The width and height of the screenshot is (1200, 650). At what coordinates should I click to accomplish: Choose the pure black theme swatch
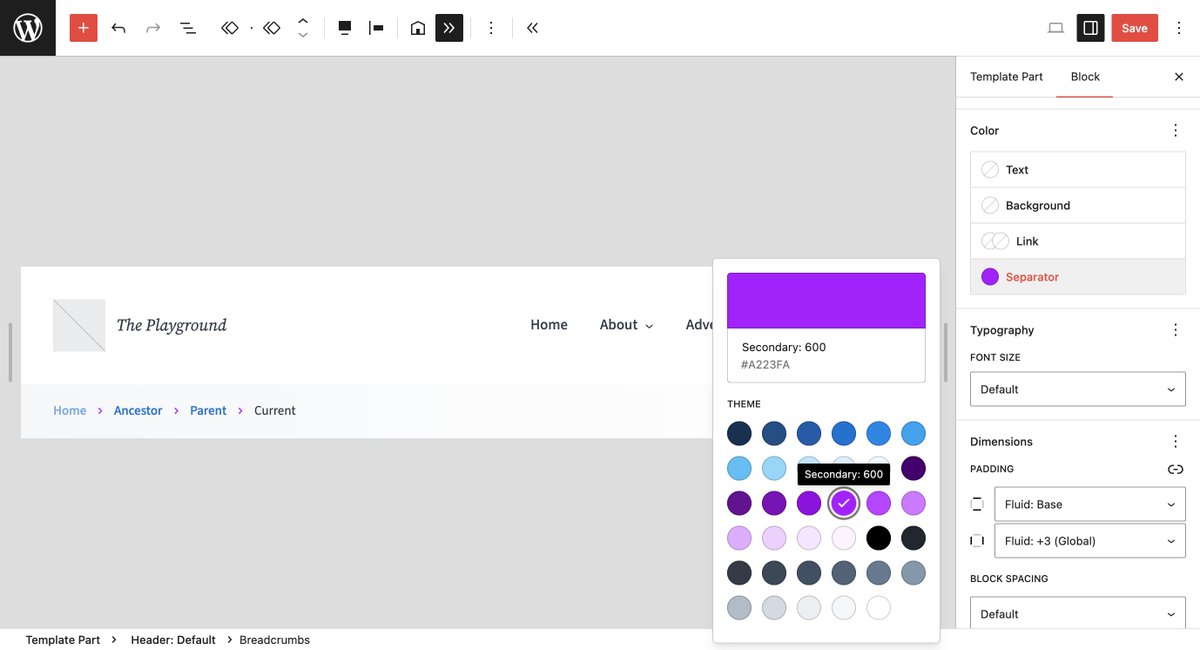tap(878, 538)
